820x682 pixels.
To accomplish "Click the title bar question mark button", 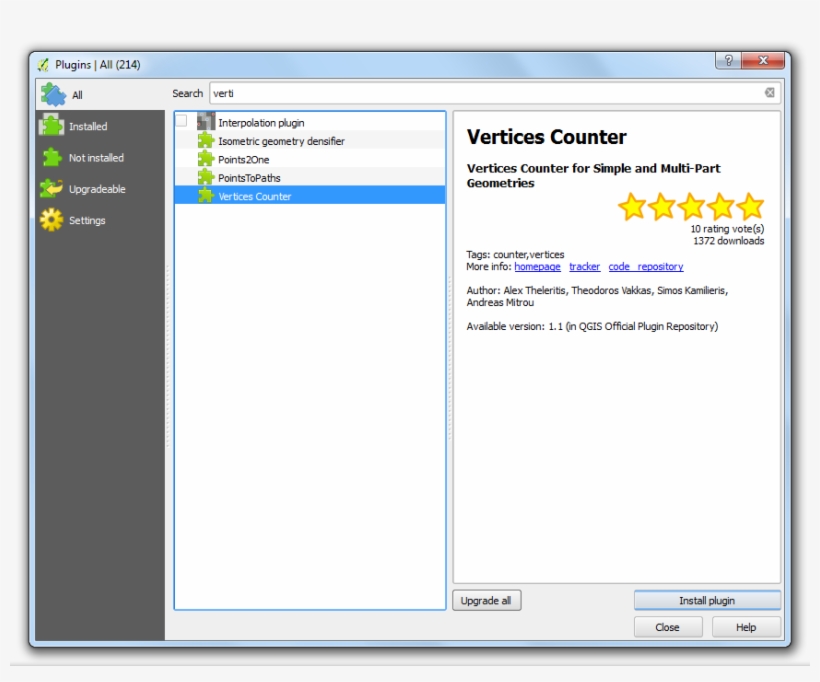I will pyautogui.click(x=728, y=60).
